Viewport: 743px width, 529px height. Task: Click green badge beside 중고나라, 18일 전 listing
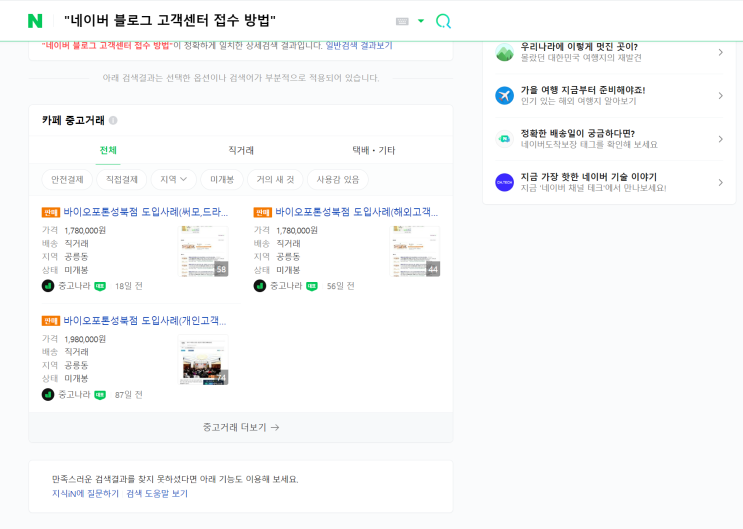point(100,286)
